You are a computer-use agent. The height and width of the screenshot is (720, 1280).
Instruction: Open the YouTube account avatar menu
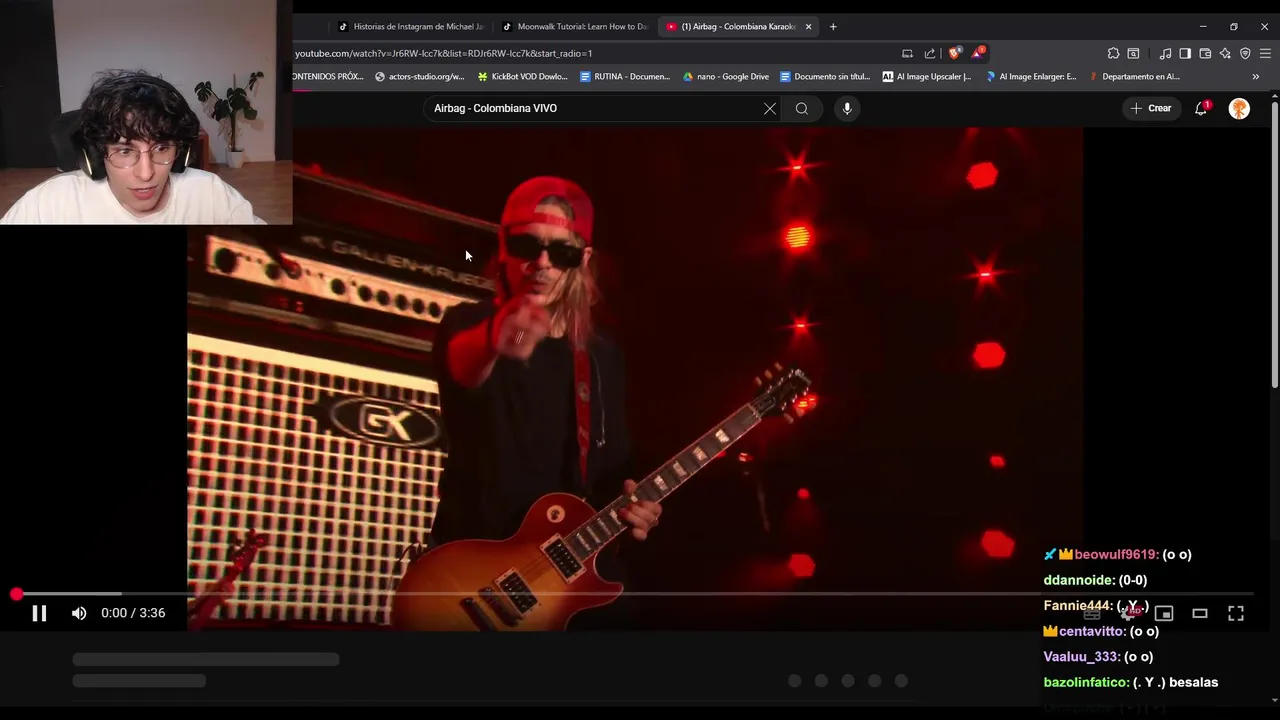(1239, 108)
